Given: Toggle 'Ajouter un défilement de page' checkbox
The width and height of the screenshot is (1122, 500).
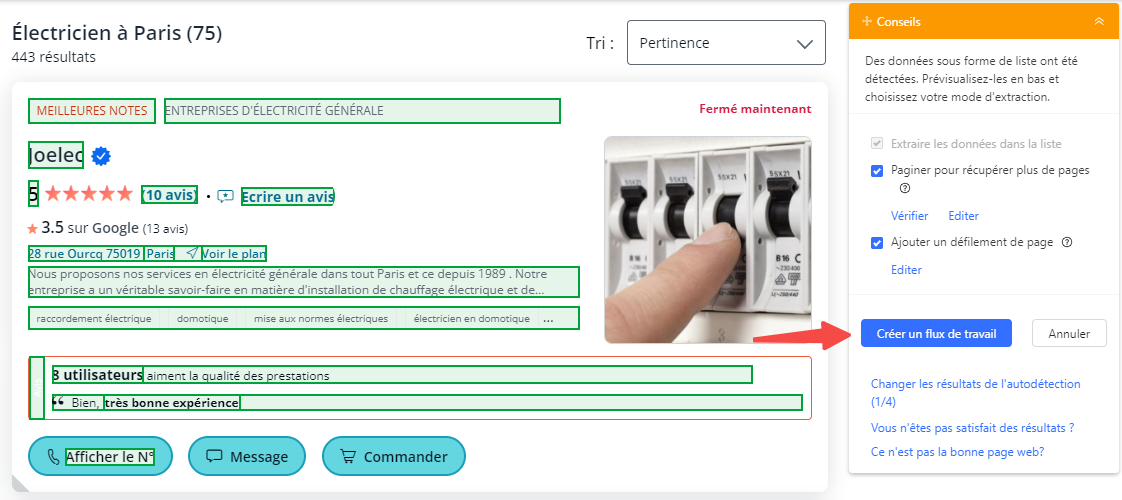Looking at the screenshot, I should click(x=877, y=242).
